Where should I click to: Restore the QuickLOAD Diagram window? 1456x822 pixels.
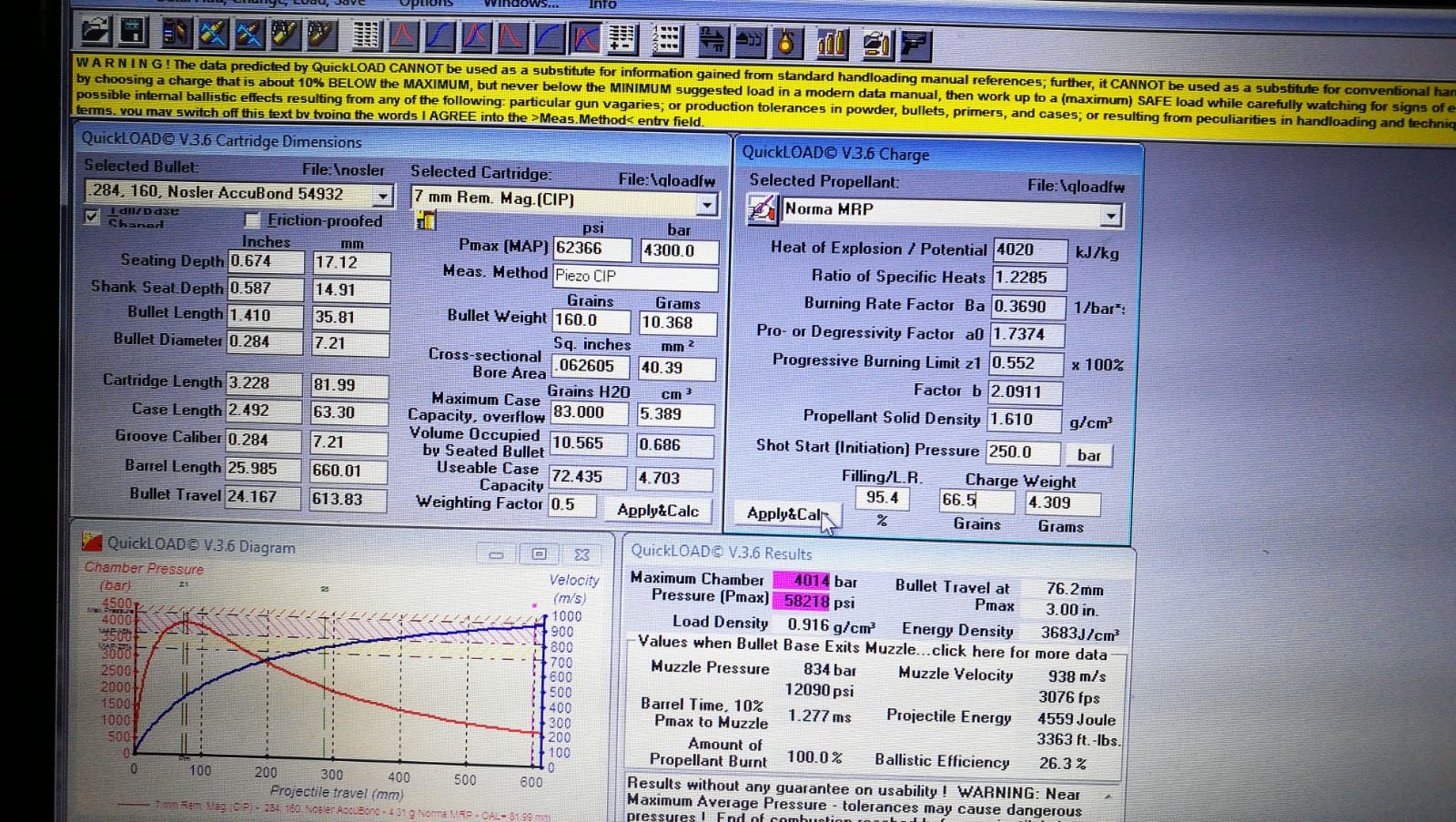click(x=539, y=554)
